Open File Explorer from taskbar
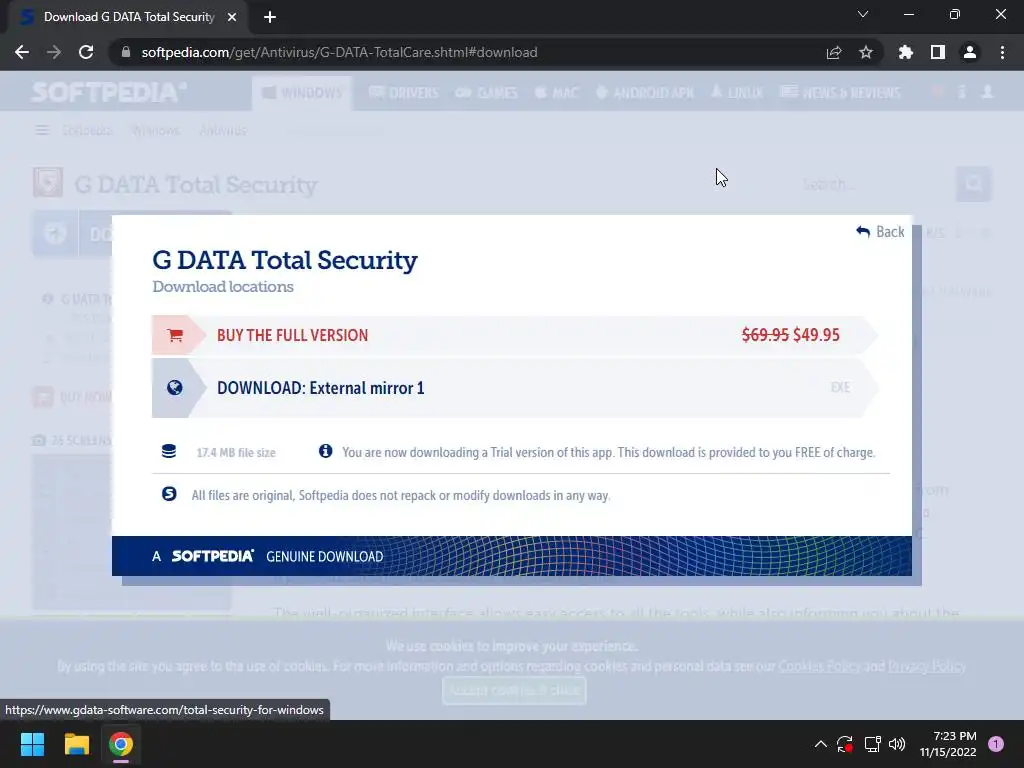The height and width of the screenshot is (768, 1024). coord(76,744)
